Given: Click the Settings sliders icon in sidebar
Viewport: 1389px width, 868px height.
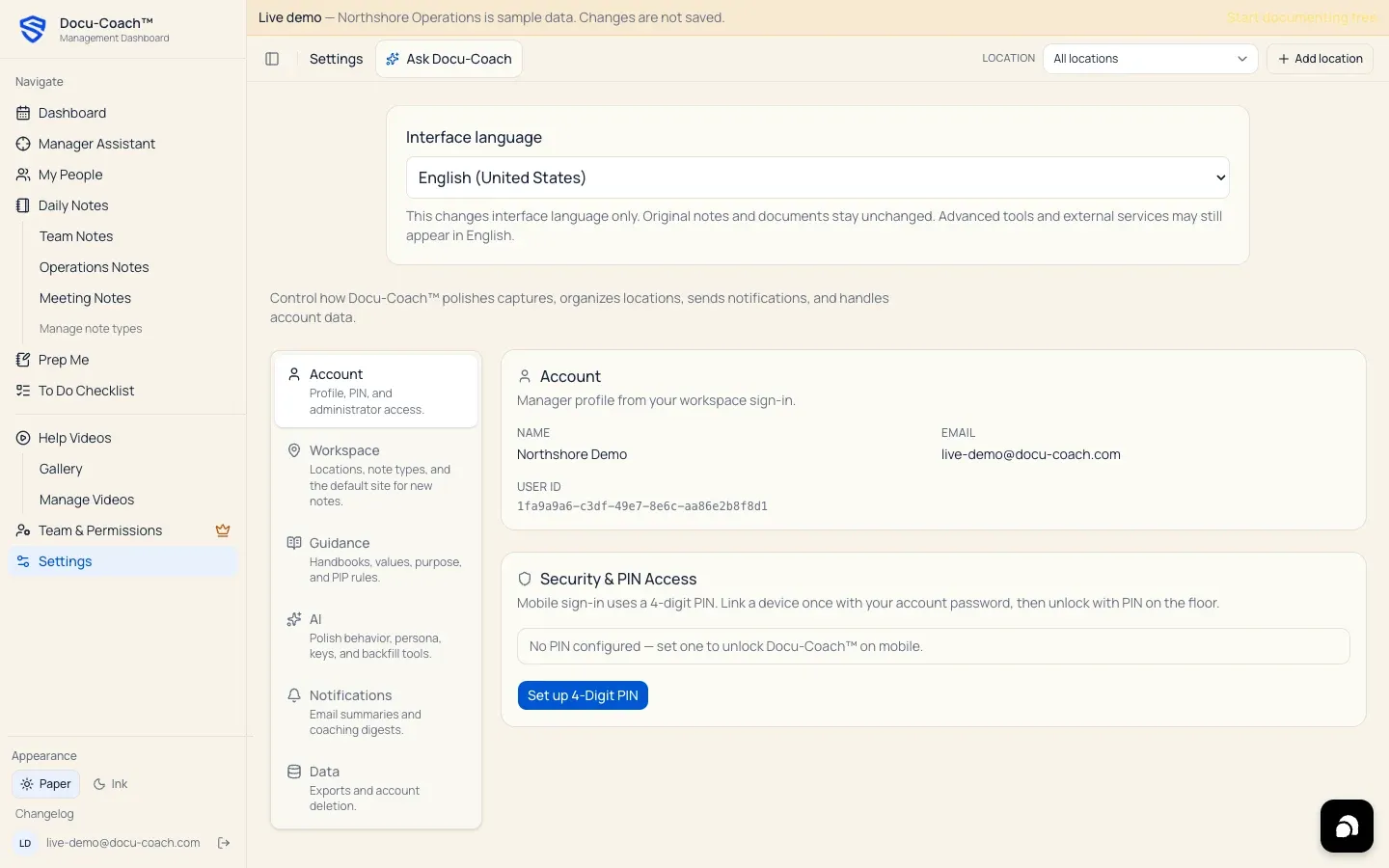Looking at the screenshot, I should point(23,561).
